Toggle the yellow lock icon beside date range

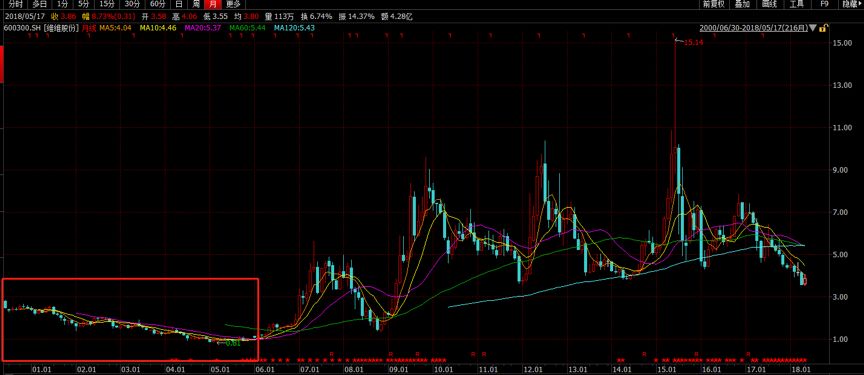(823, 28)
